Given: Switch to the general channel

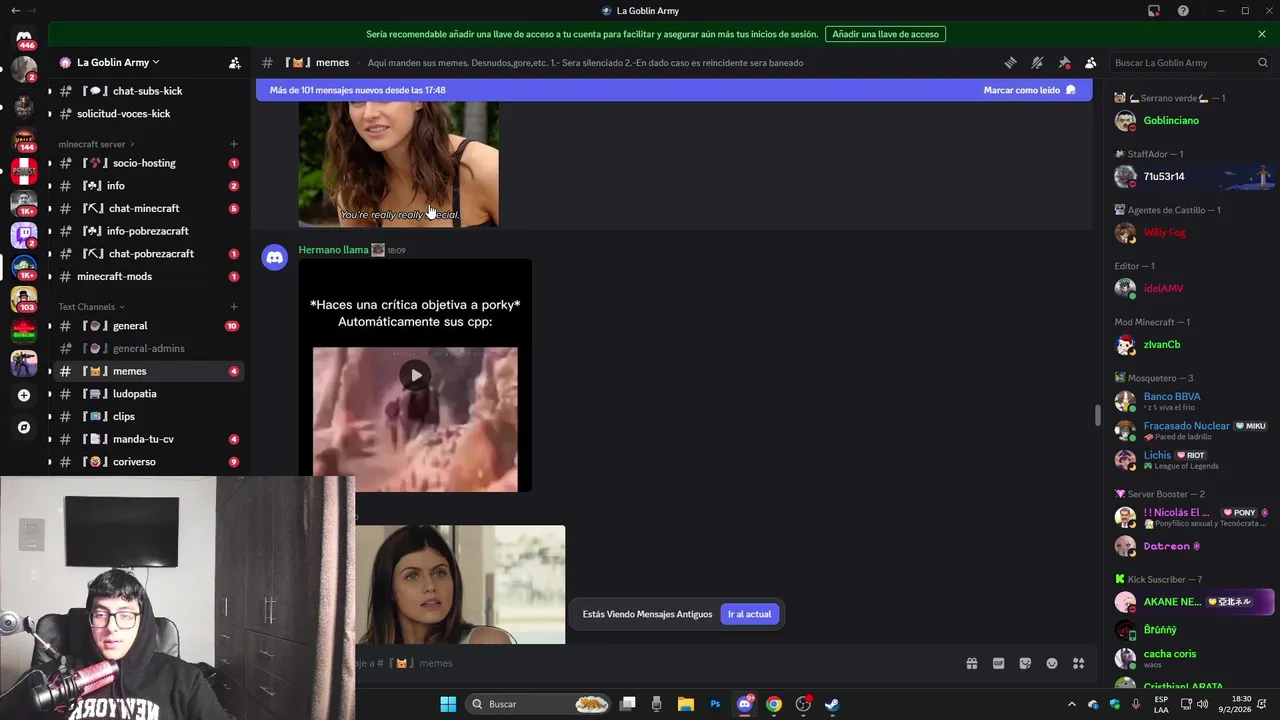Looking at the screenshot, I should pyautogui.click(x=147, y=326).
